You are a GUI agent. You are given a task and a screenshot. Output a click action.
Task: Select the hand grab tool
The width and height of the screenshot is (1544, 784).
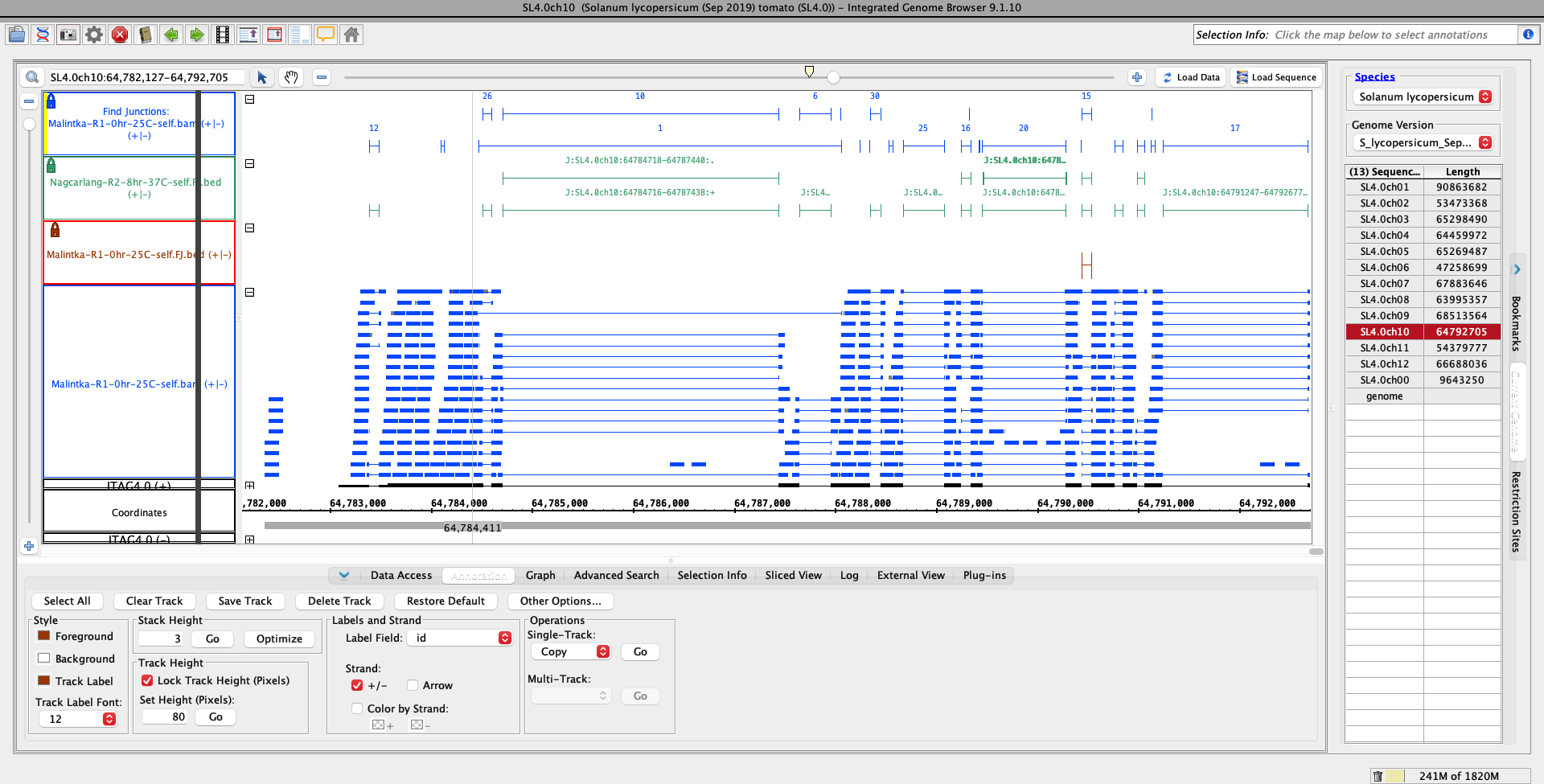(x=291, y=77)
